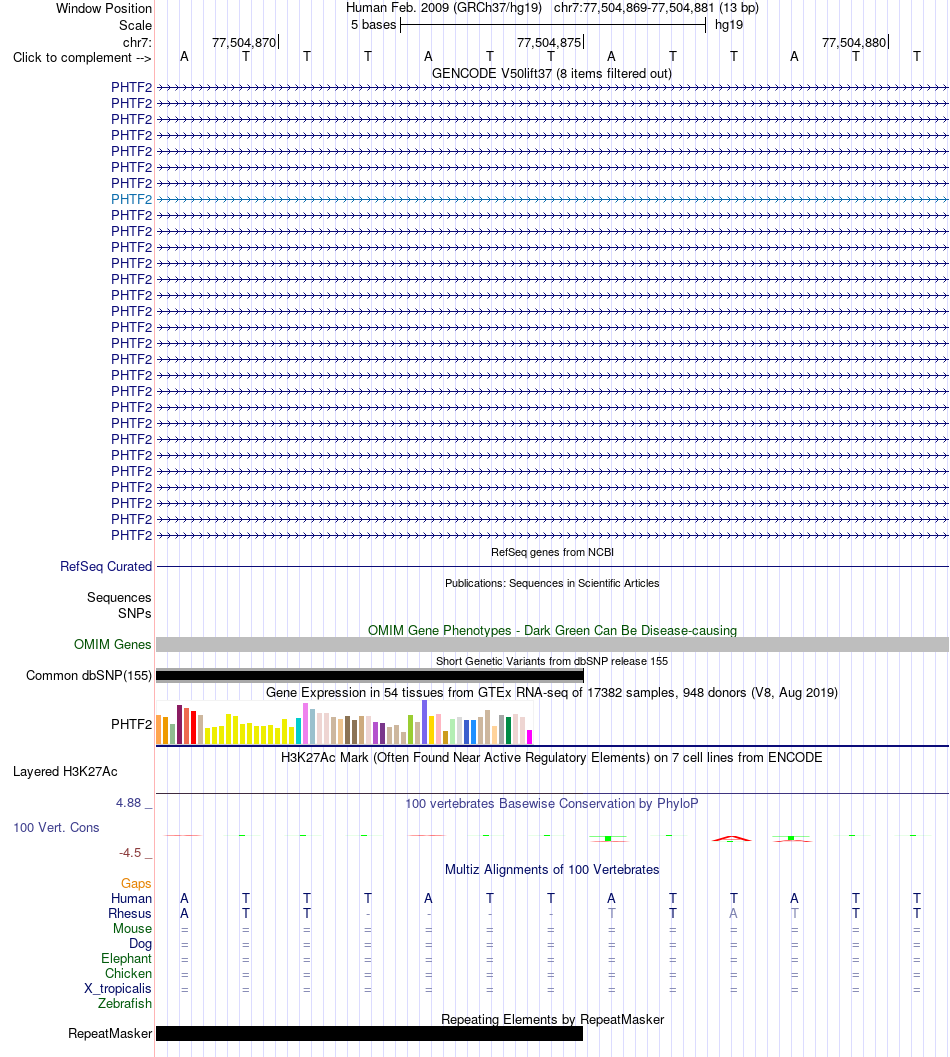The height and width of the screenshot is (1057, 950).
Task: Click the 4.88 PhyloP upper scale value
Action: (128, 803)
